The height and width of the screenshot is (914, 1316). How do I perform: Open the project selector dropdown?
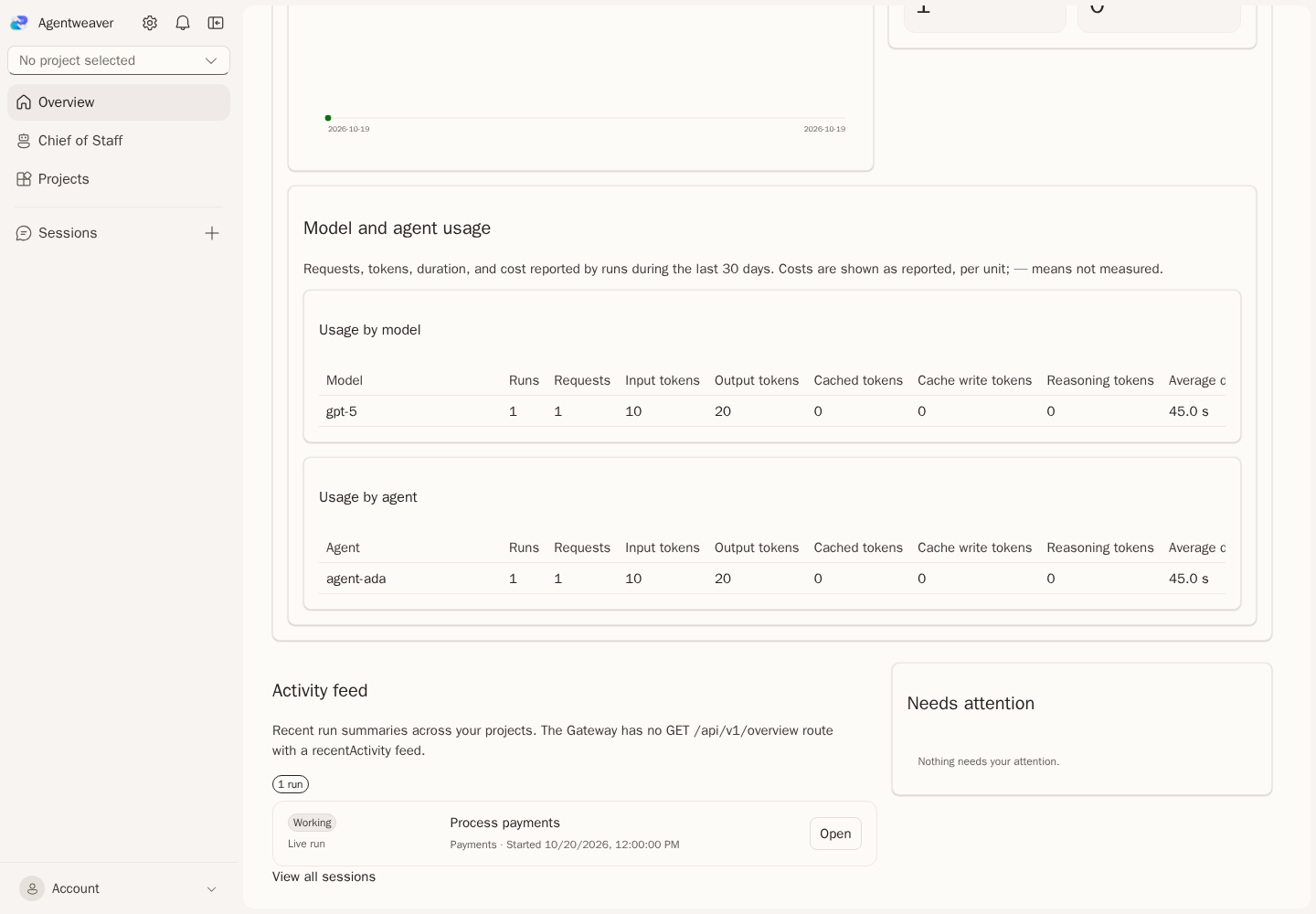pos(119,60)
